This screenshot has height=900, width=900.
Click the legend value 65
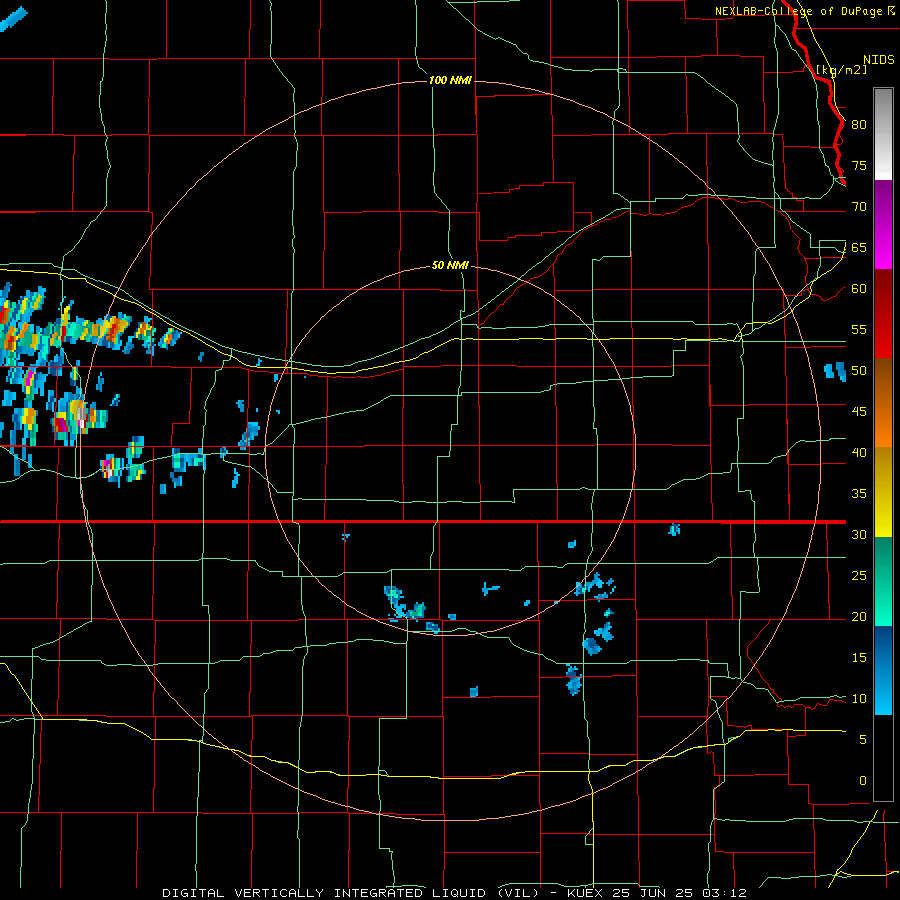click(859, 247)
